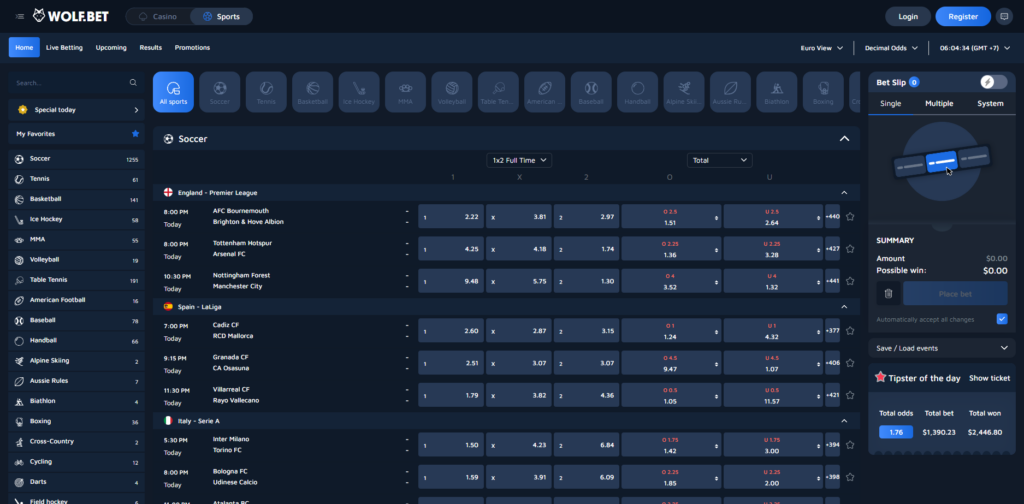
Task: Switch to the Casino toggle
Action: pyautogui.click(x=158, y=16)
